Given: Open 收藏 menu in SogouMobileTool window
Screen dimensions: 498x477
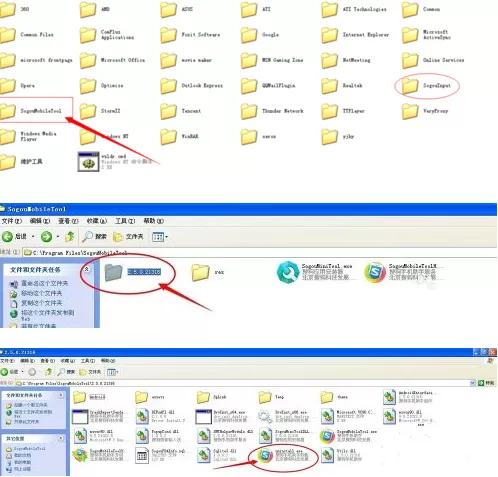Looking at the screenshot, I should [x=97, y=221].
